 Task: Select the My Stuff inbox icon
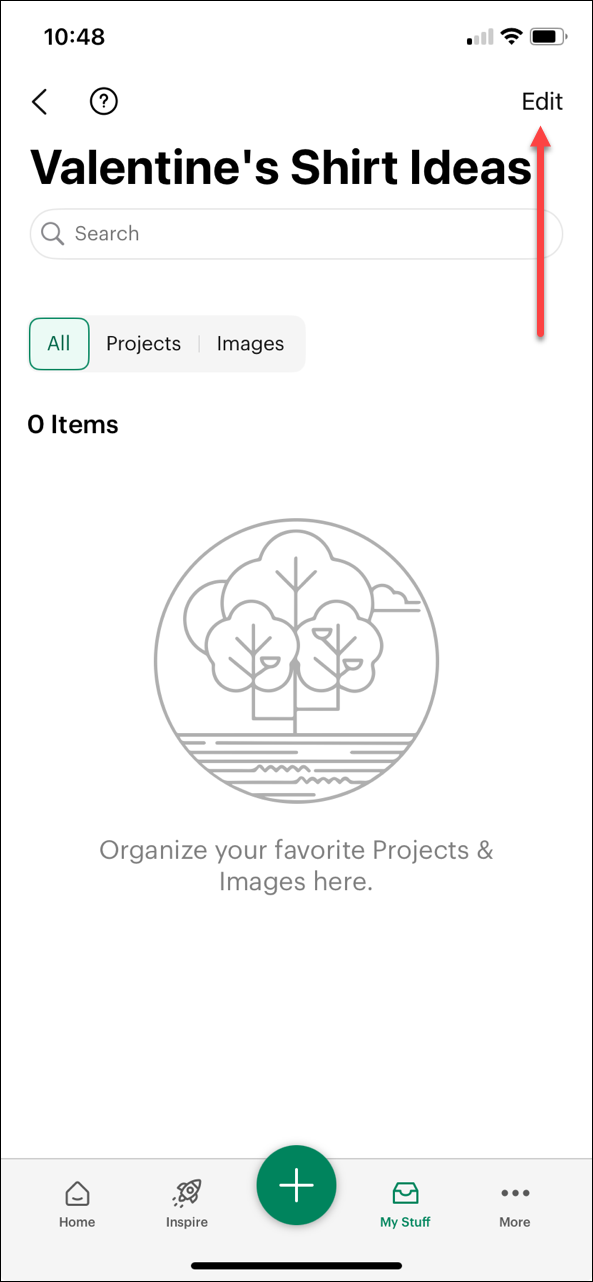coord(405,1192)
